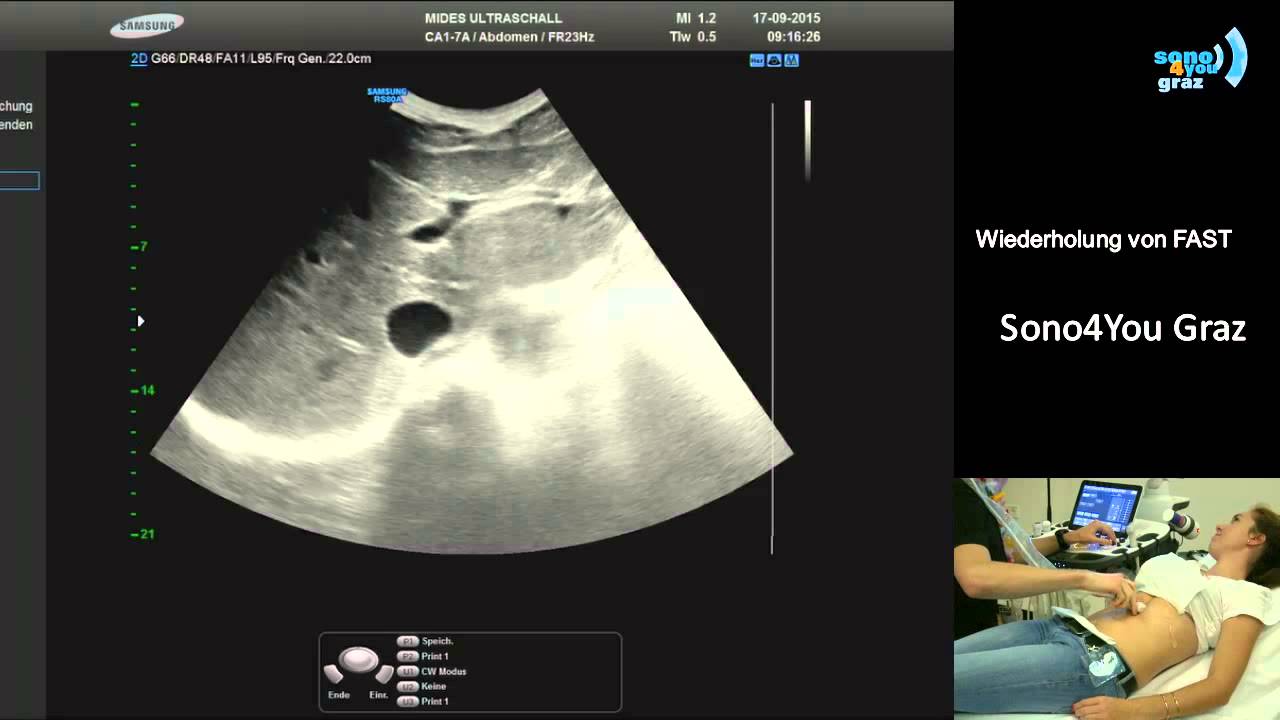The height and width of the screenshot is (720, 1280).
Task: Click the MIDES ULTRASCHALL header text
Action: (x=493, y=19)
